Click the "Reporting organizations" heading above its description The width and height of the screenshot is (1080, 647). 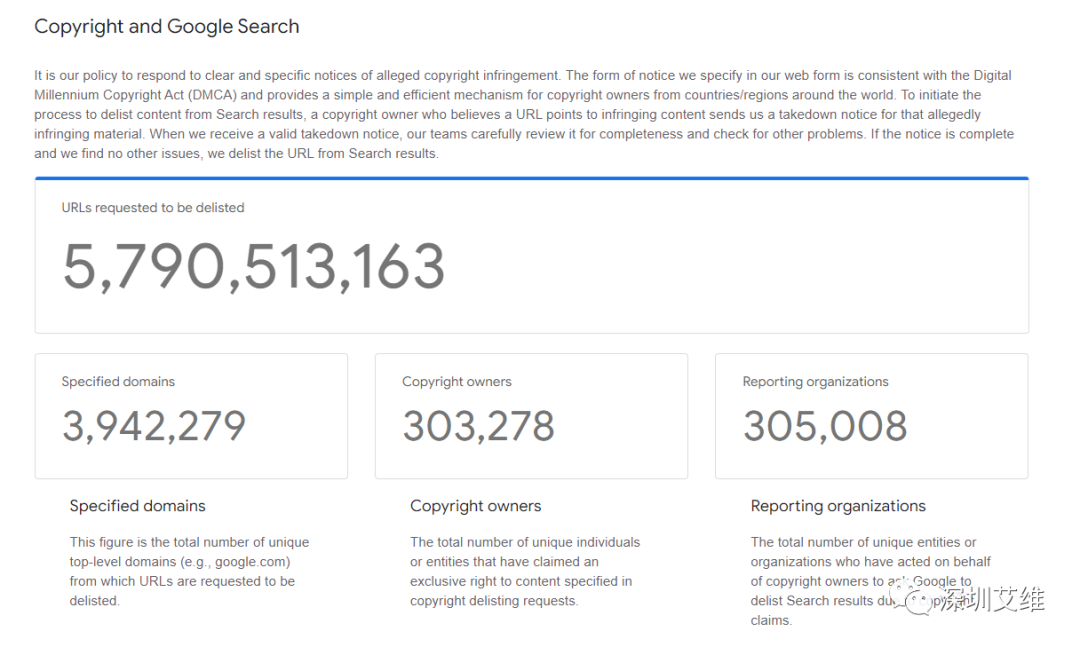838,506
